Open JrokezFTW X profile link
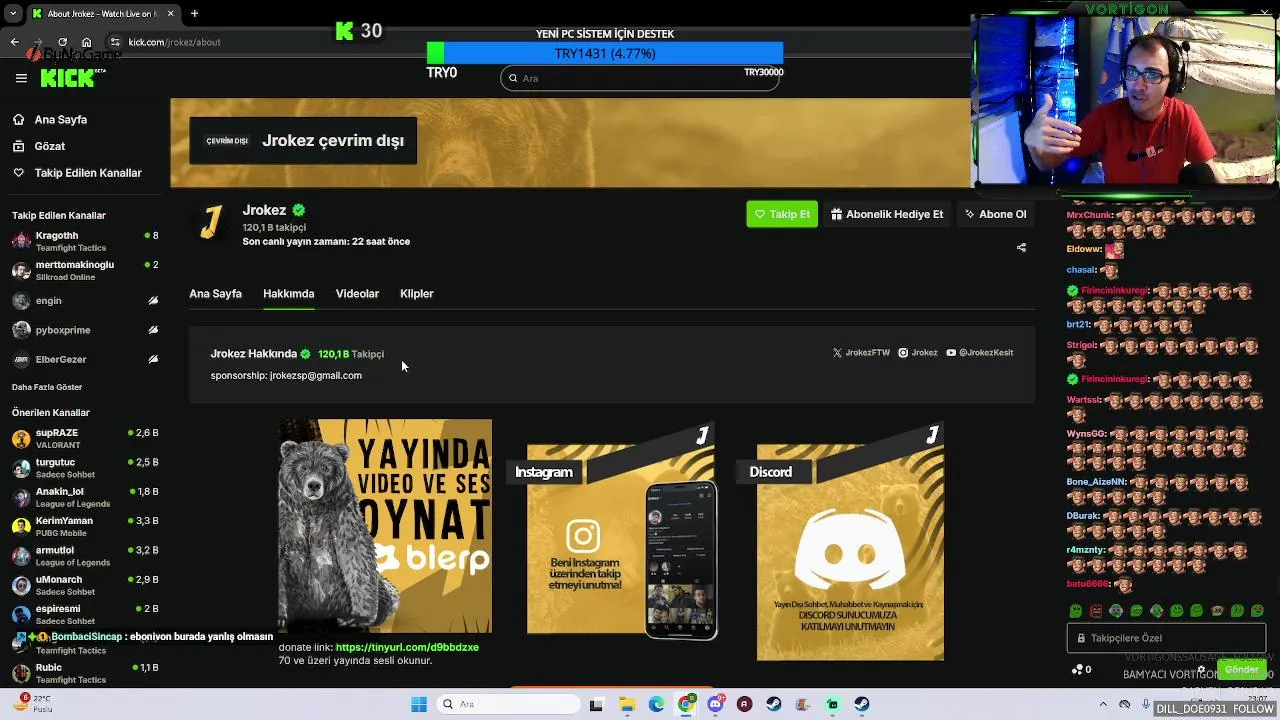 pos(861,353)
